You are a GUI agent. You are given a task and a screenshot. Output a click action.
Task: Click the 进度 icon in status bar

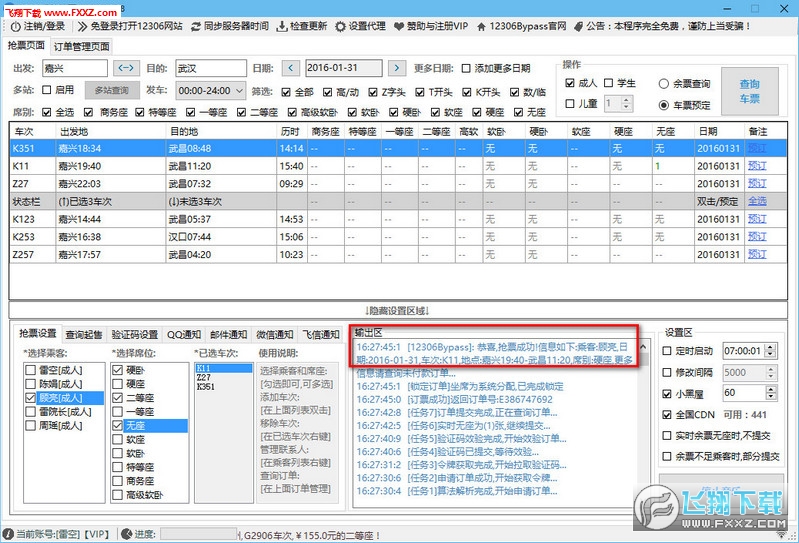pyautogui.click(x=126, y=534)
